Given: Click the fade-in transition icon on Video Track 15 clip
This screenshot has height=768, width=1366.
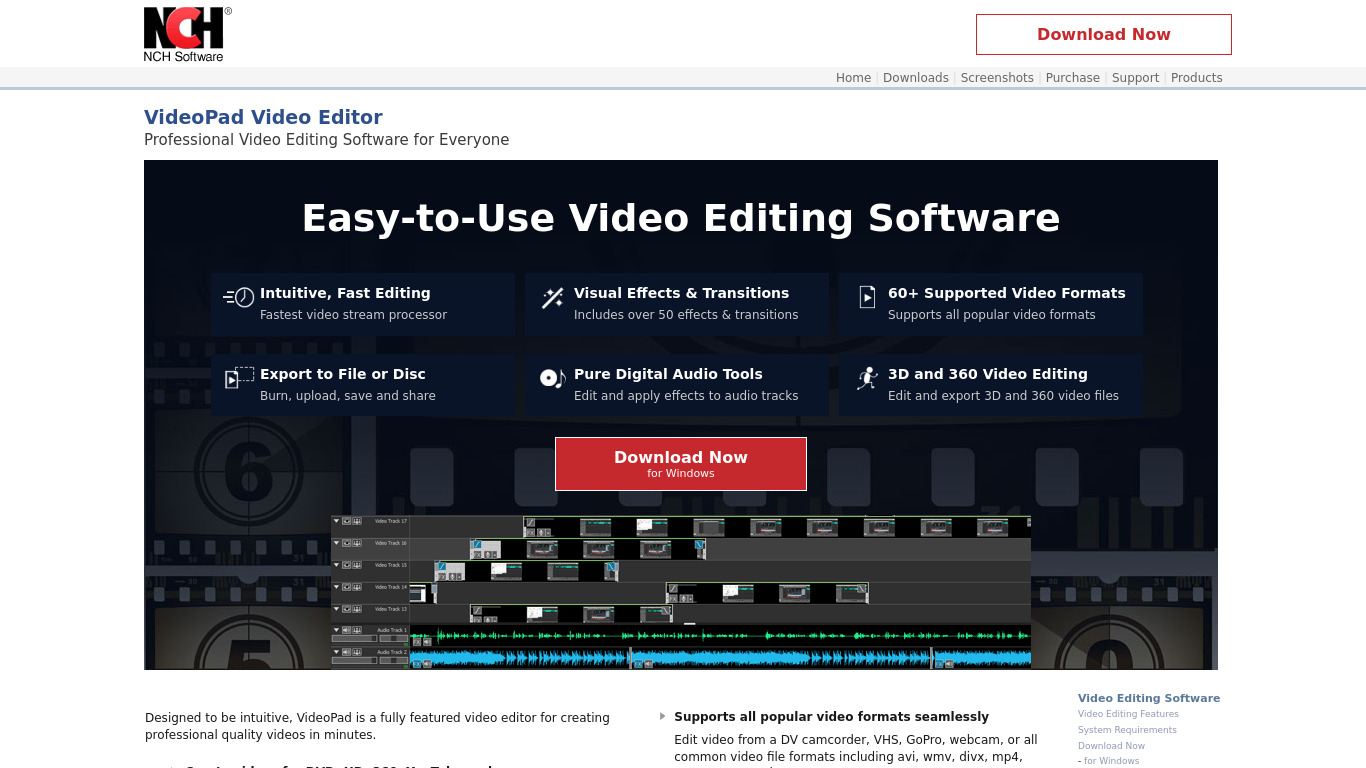Looking at the screenshot, I should 442,566.
